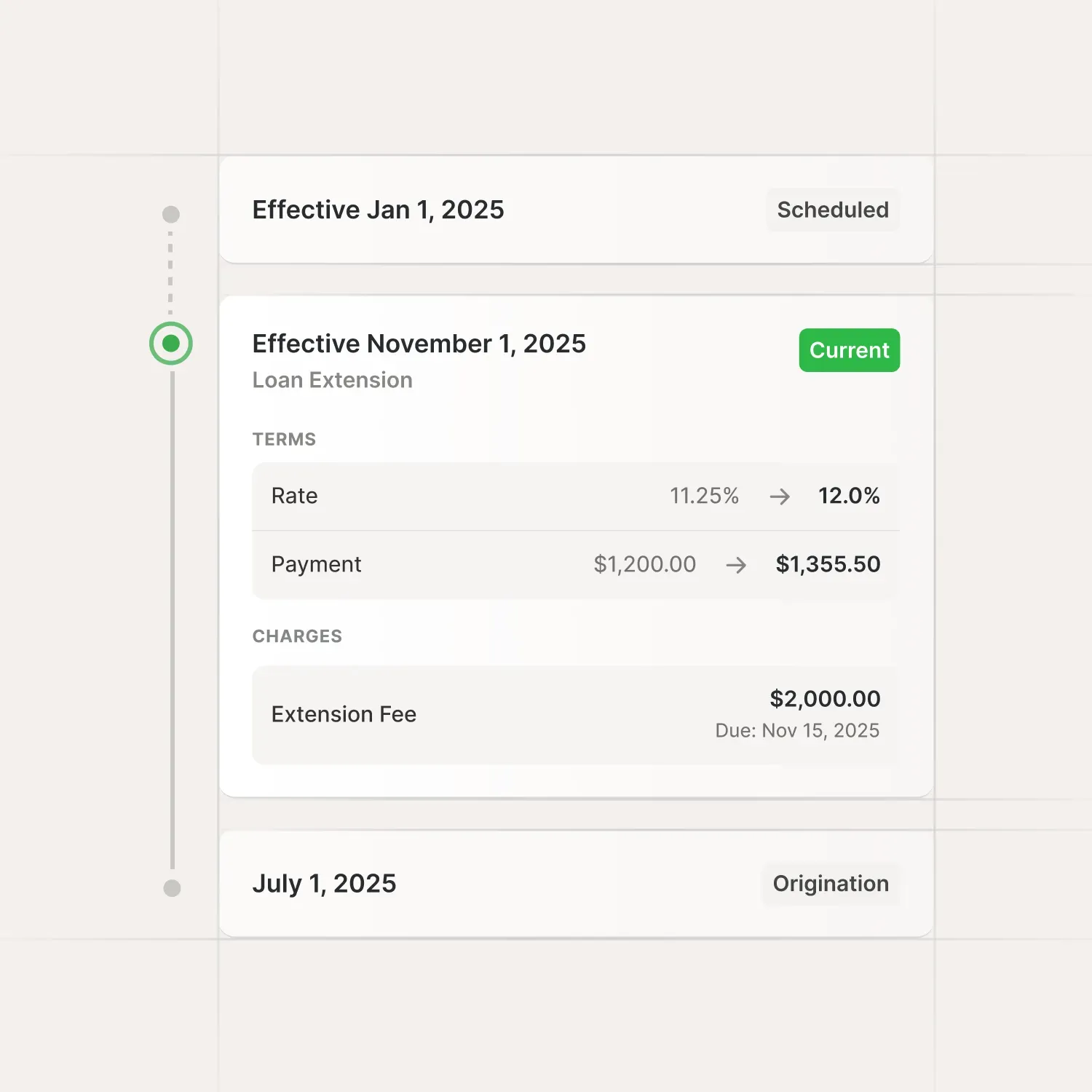Image resolution: width=1092 pixels, height=1092 pixels.
Task: Click the Due: Nov 15, 2025 date
Action: (x=797, y=730)
